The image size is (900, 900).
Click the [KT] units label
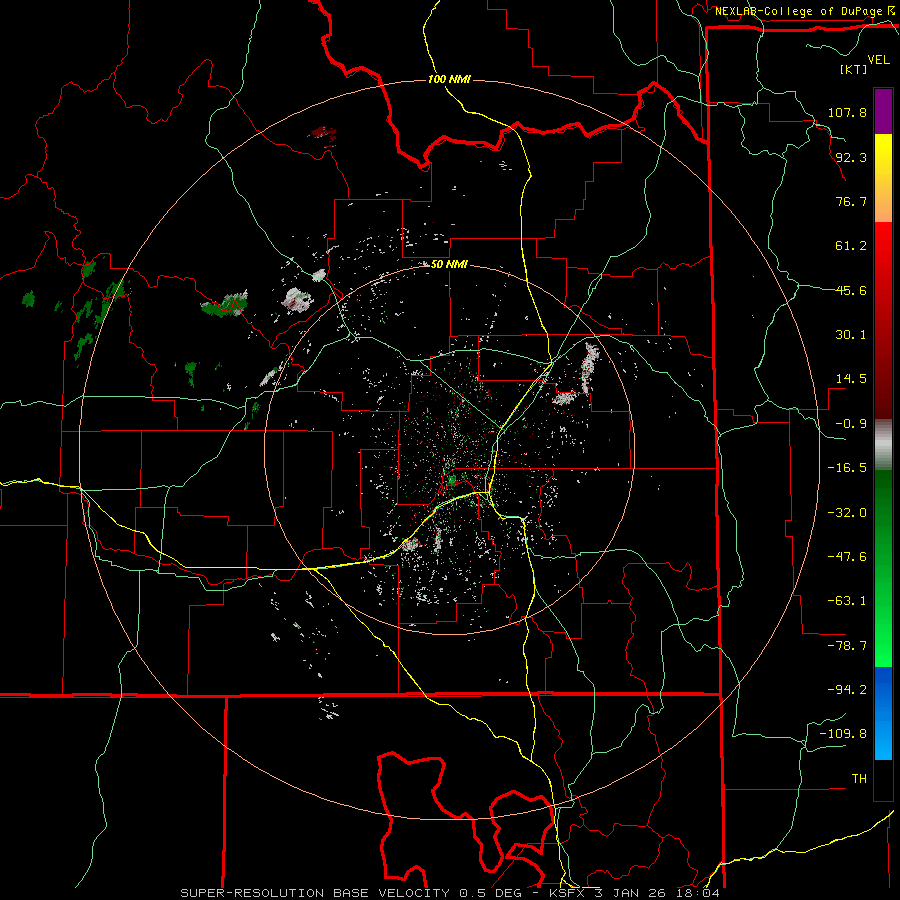pyautogui.click(x=854, y=69)
